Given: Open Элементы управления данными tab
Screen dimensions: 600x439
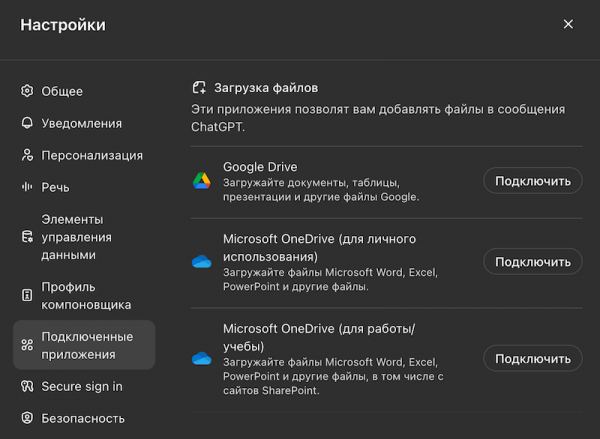Looking at the screenshot, I should point(84,237).
